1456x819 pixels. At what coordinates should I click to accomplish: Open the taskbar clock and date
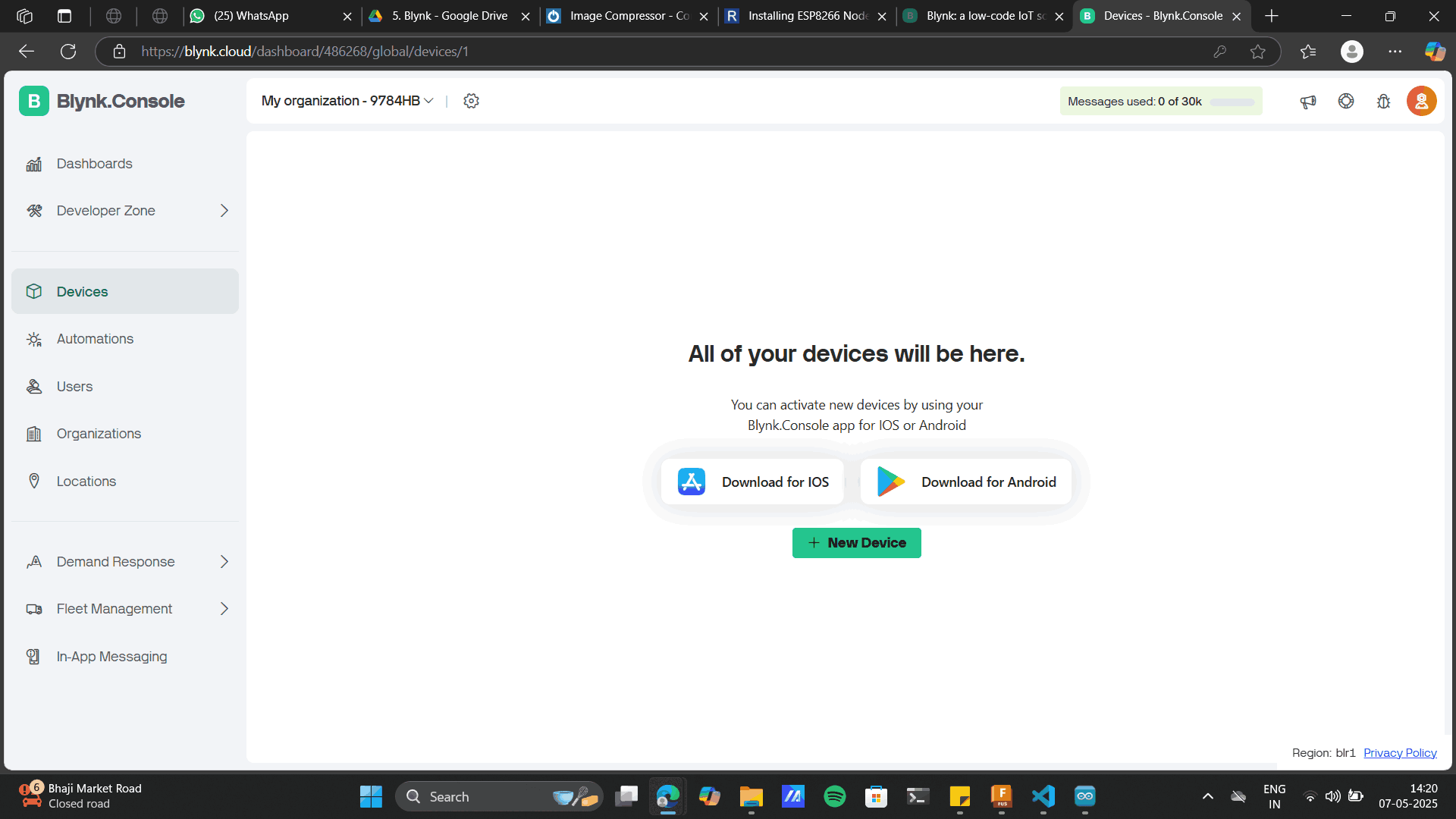[x=1408, y=796]
